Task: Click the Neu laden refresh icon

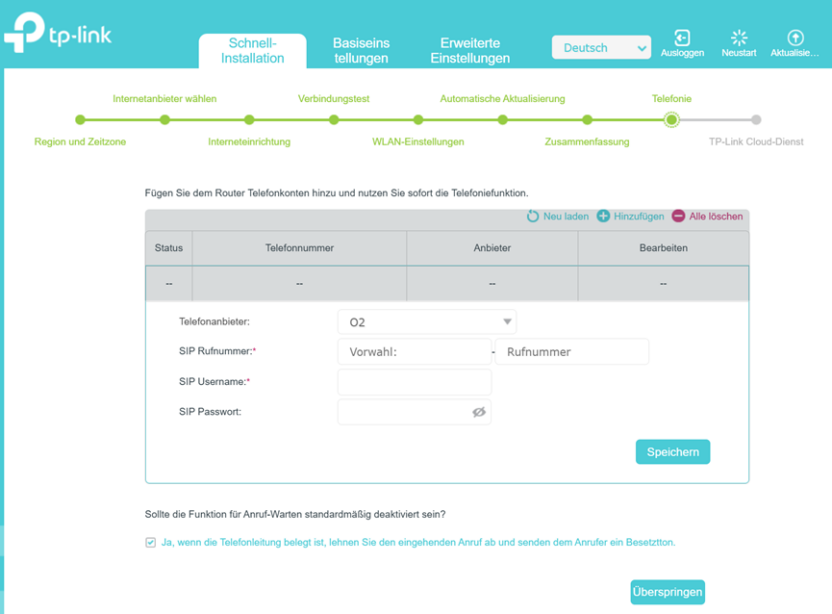Action: pos(533,216)
